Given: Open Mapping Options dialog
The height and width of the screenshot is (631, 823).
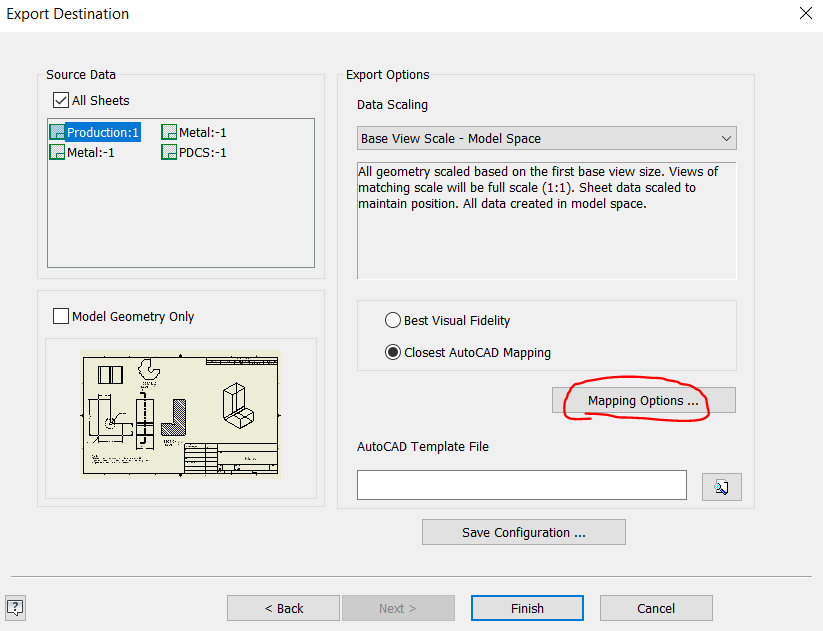Looking at the screenshot, I should [643, 400].
